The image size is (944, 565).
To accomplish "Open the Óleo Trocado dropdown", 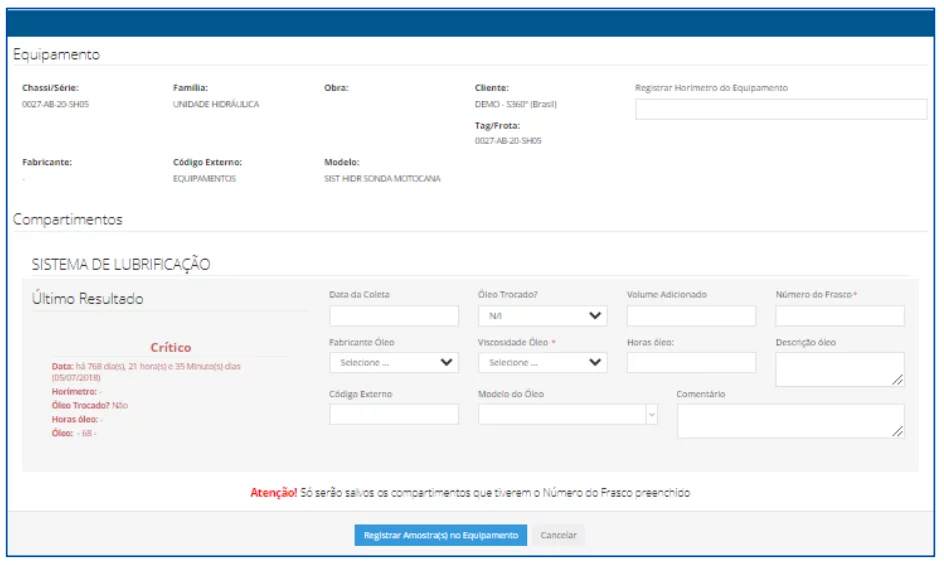I will click(x=542, y=316).
